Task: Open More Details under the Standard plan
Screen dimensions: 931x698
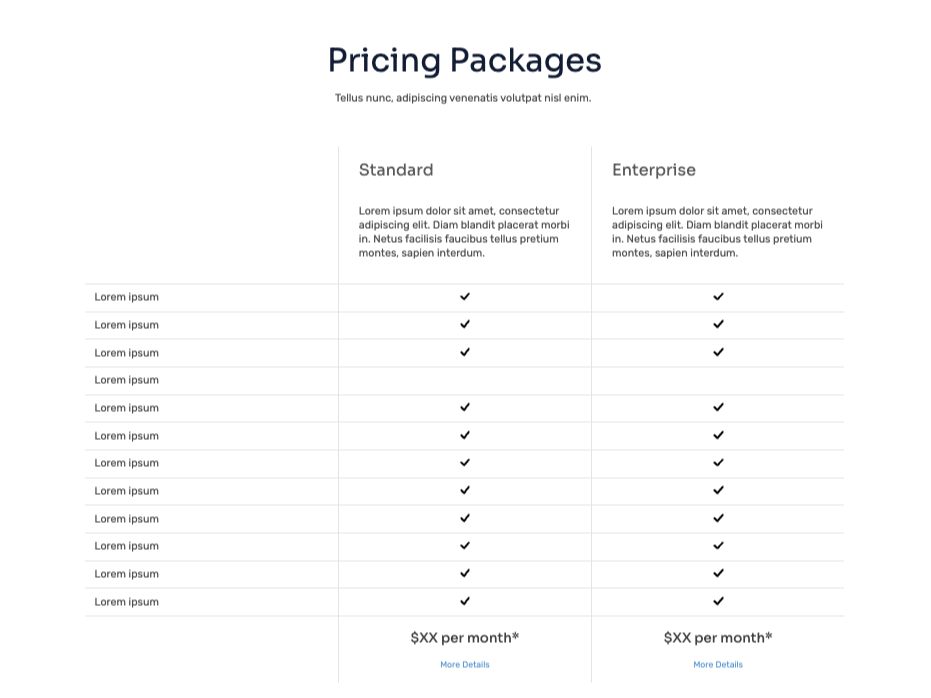Action: [x=465, y=664]
